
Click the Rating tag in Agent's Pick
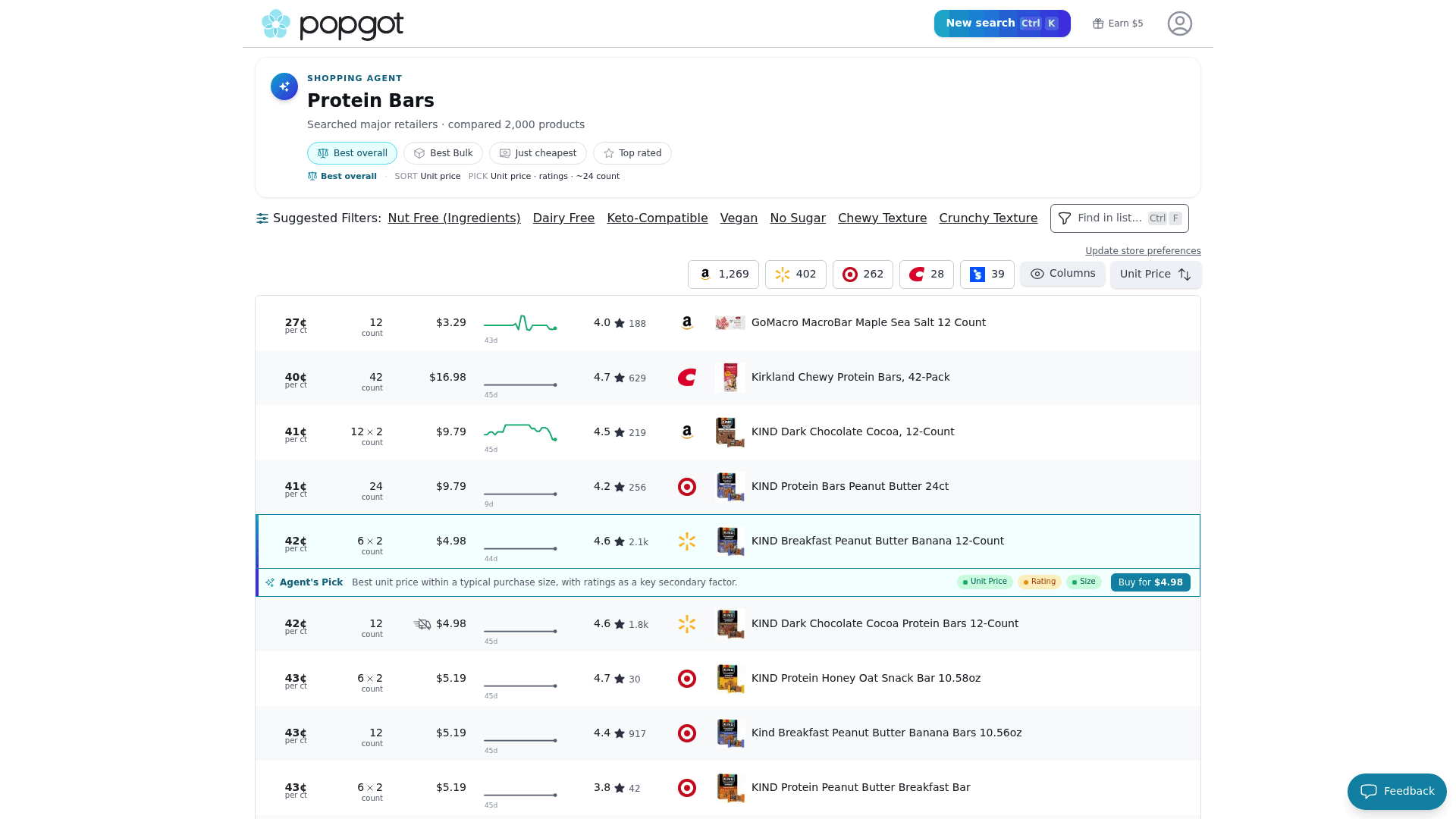pos(1039,582)
